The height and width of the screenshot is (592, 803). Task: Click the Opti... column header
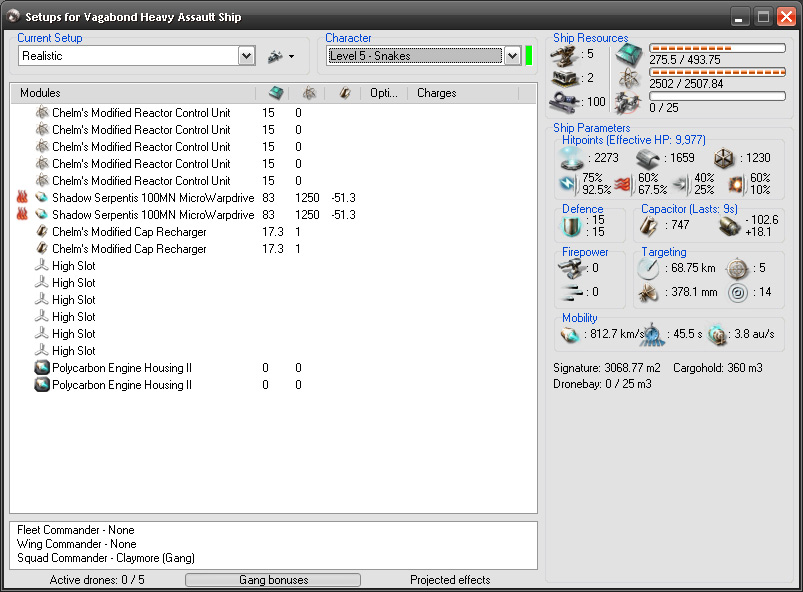pyautogui.click(x=384, y=93)
